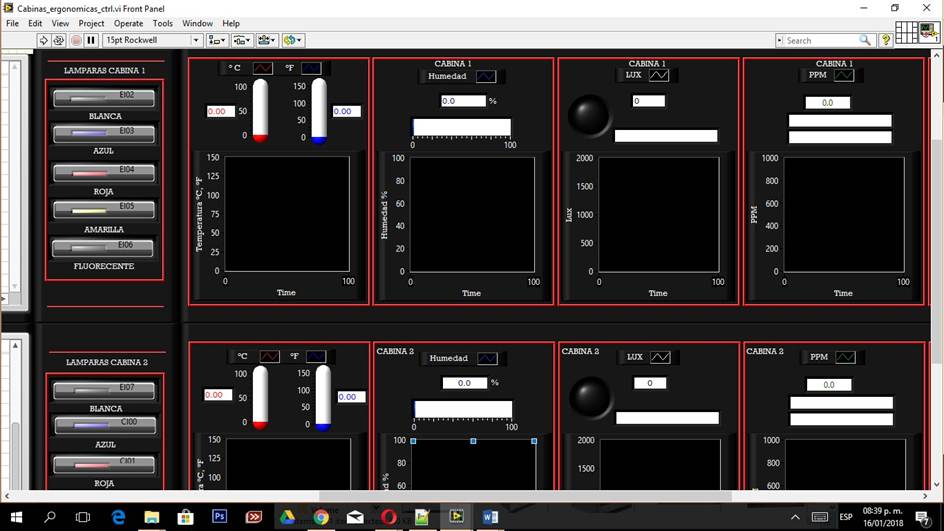This screenshot has height=531, width=944.
Task: Click the Run Continuously button
Action: pyautogui.click(x=59, y=40)
